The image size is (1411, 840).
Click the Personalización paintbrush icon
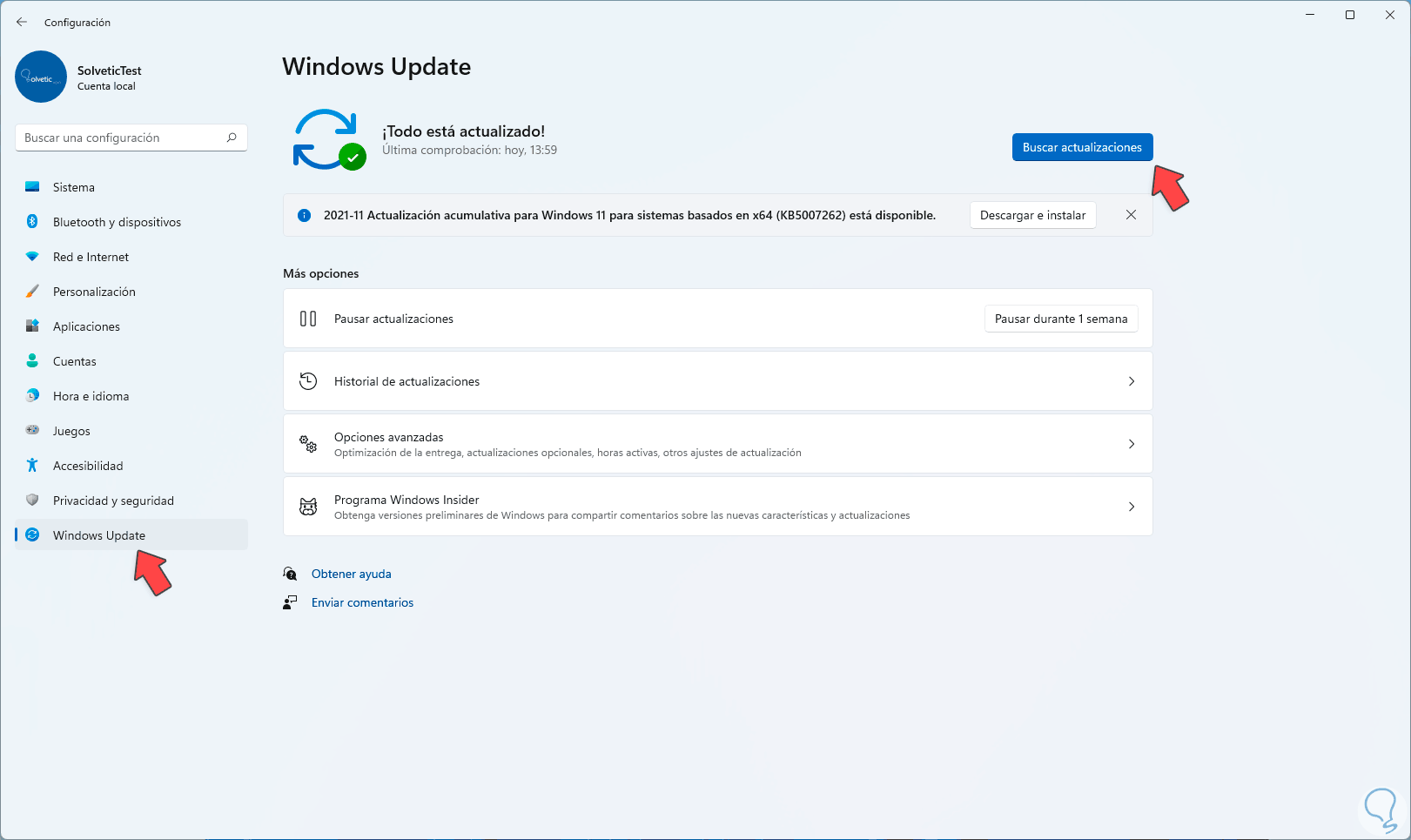click(x=32, y=292)
